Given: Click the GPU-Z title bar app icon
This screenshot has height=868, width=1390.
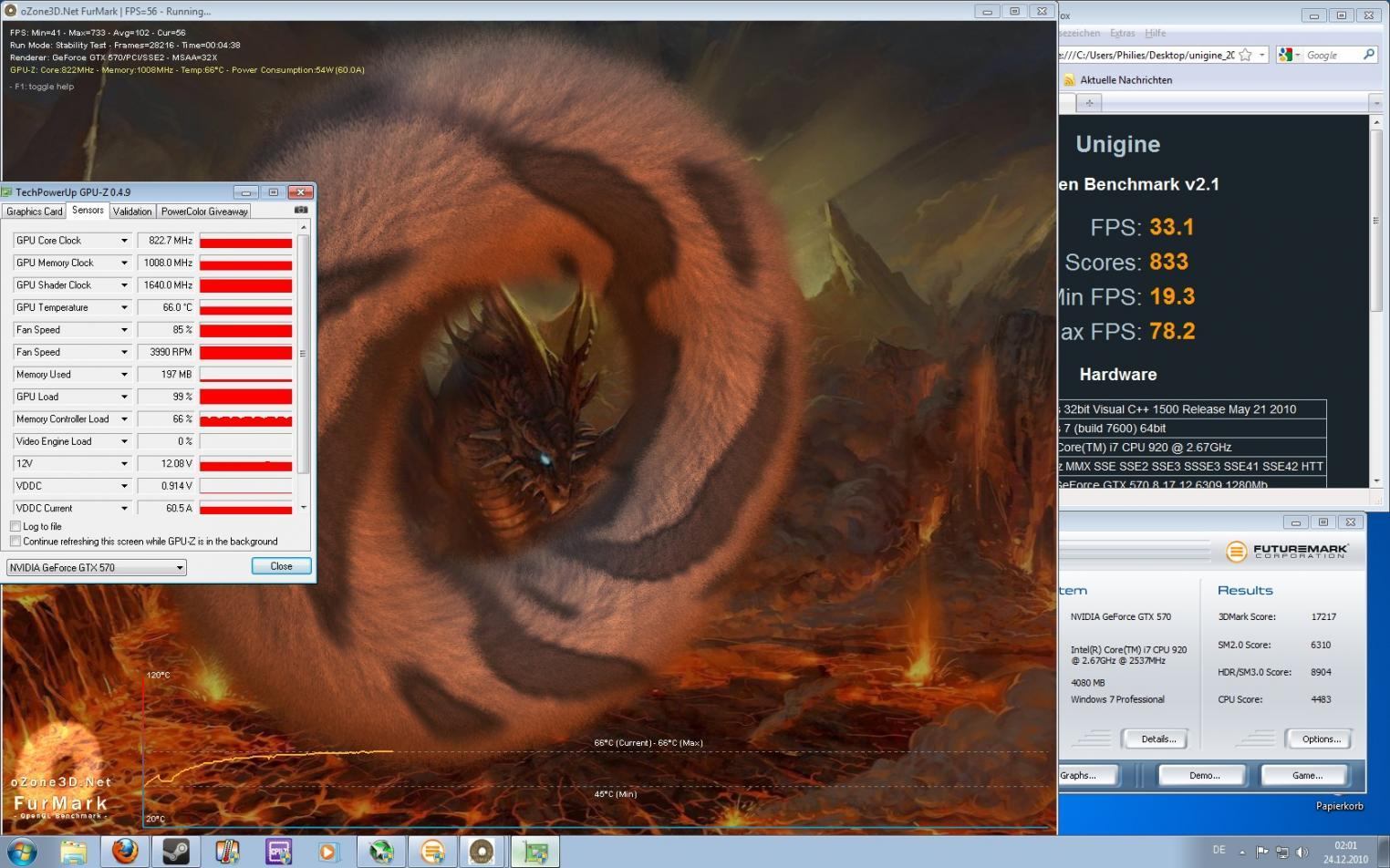Looking at the screenshot, I should [x=7, y=192].
